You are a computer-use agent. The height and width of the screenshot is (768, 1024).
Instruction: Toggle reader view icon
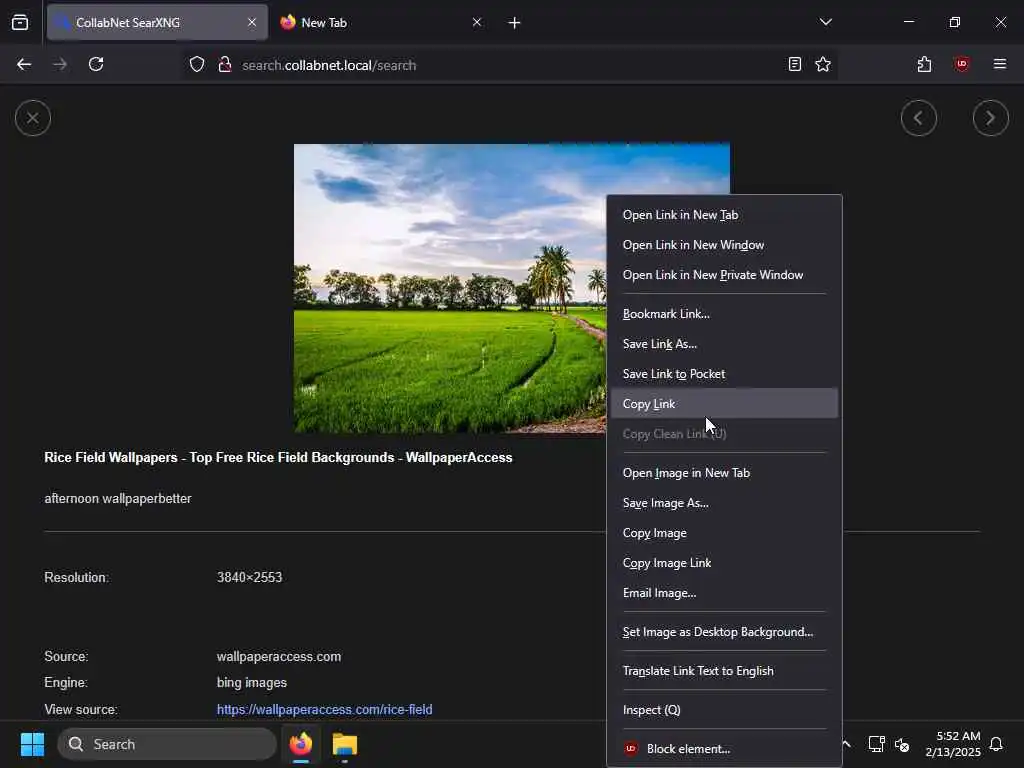[x=794, y=65]
